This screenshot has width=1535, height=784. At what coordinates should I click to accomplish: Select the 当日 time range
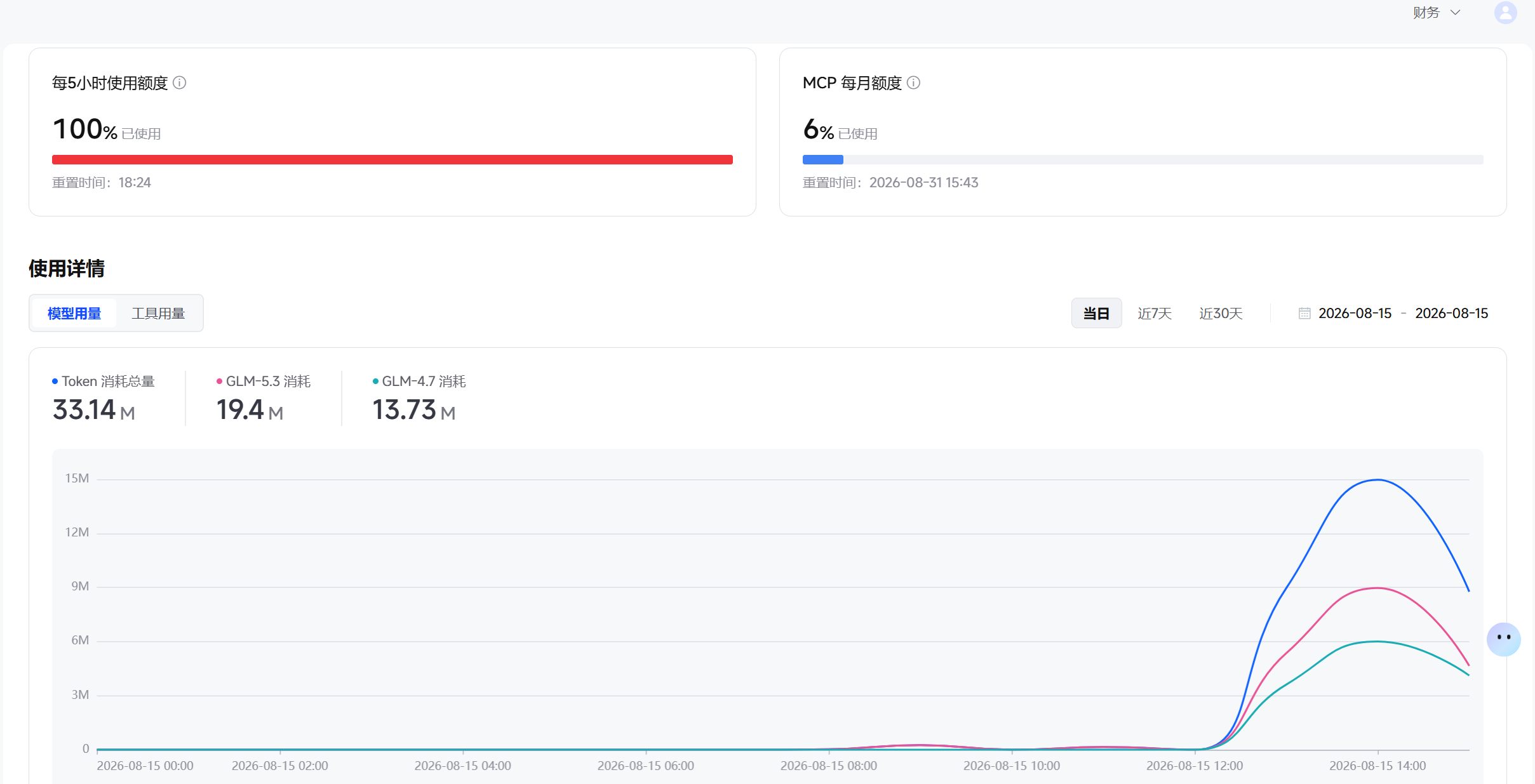click(1096, 313)
